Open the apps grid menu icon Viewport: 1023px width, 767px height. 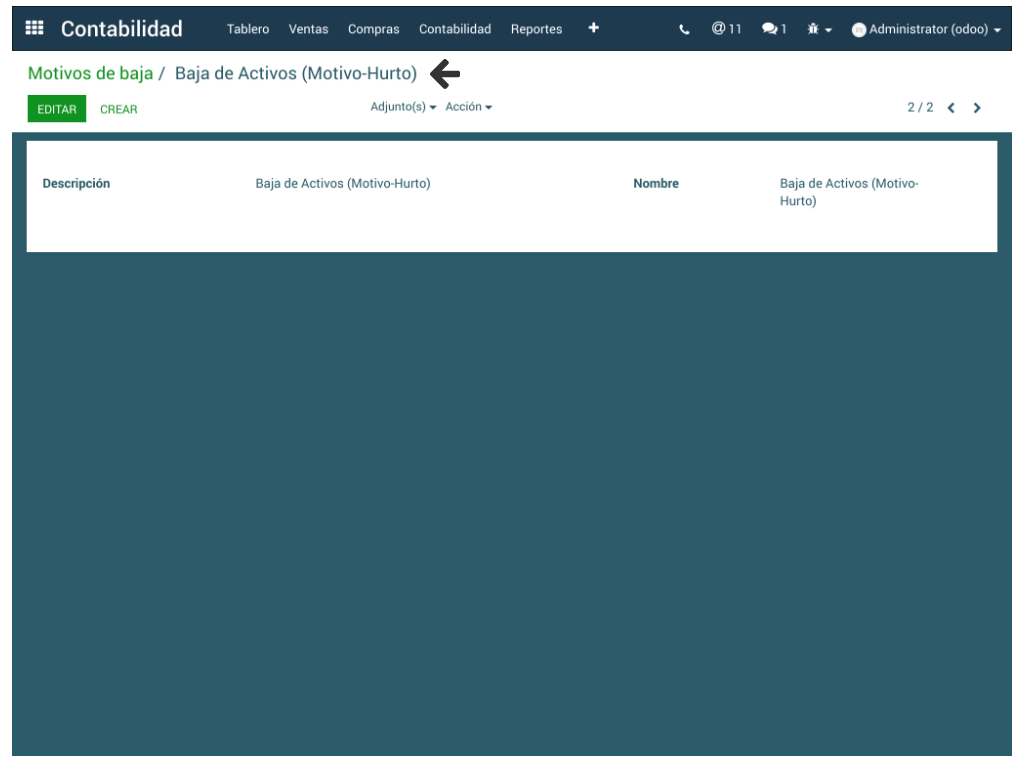[x=34, y=28]
